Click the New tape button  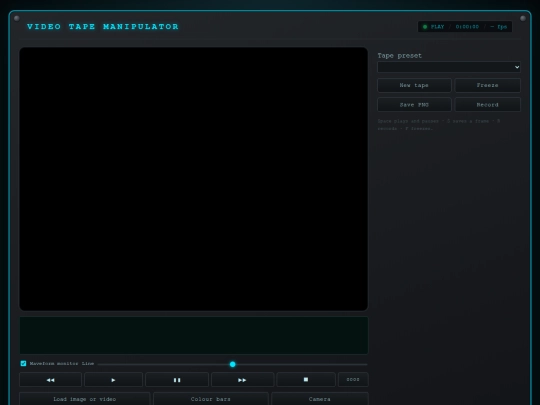[x=414, y=85]
